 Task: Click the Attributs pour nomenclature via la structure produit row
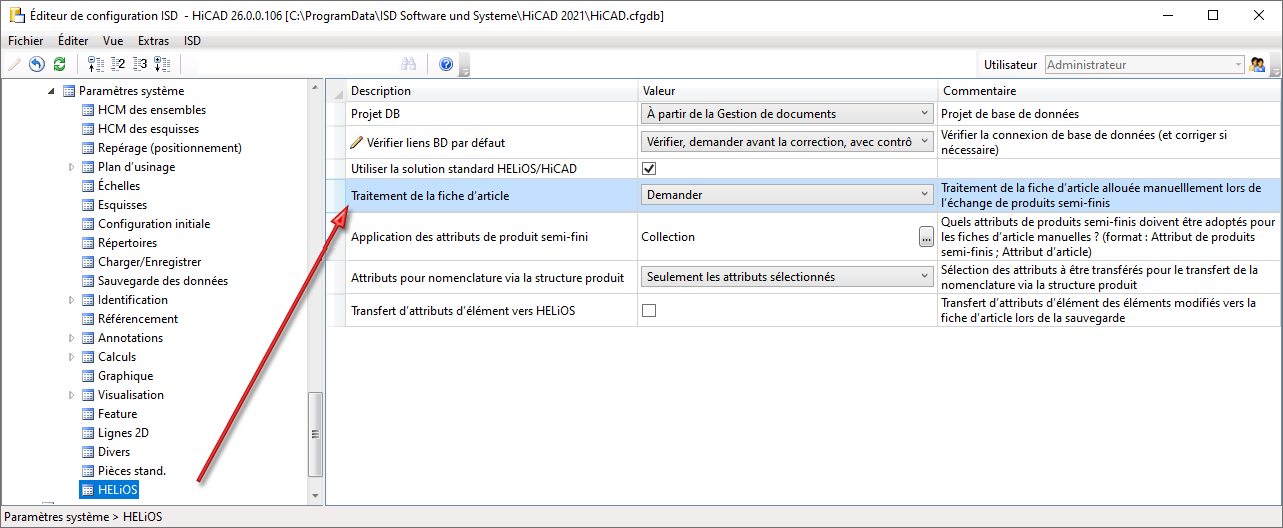[x=804, y=277]
